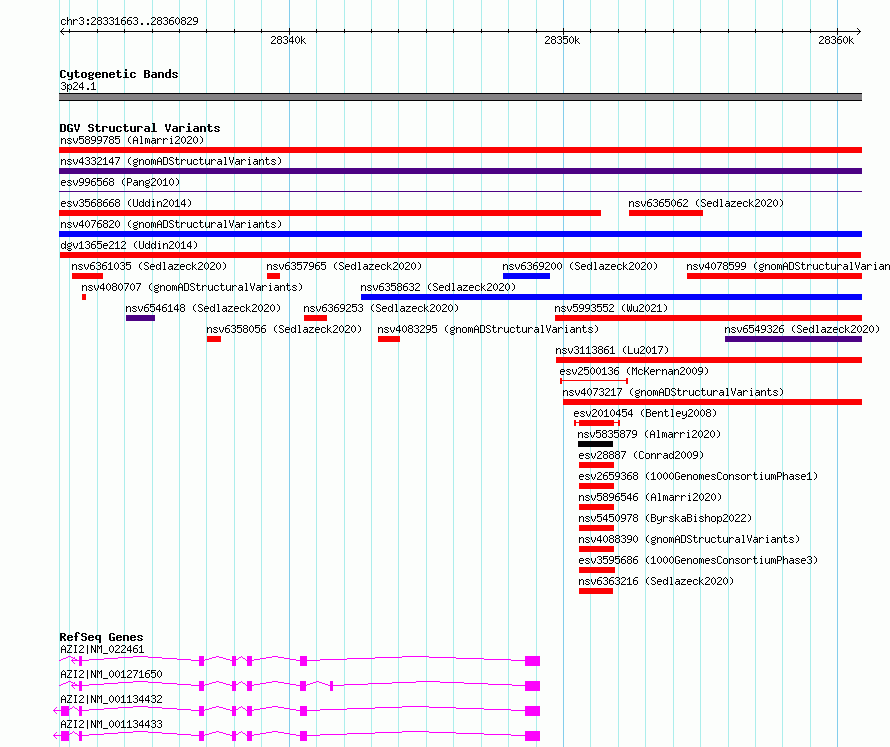The height and width of the screenshot is (747, 890).
Task: Open the esv3568668 (Uddin2014) label
Action: [126, 203]
